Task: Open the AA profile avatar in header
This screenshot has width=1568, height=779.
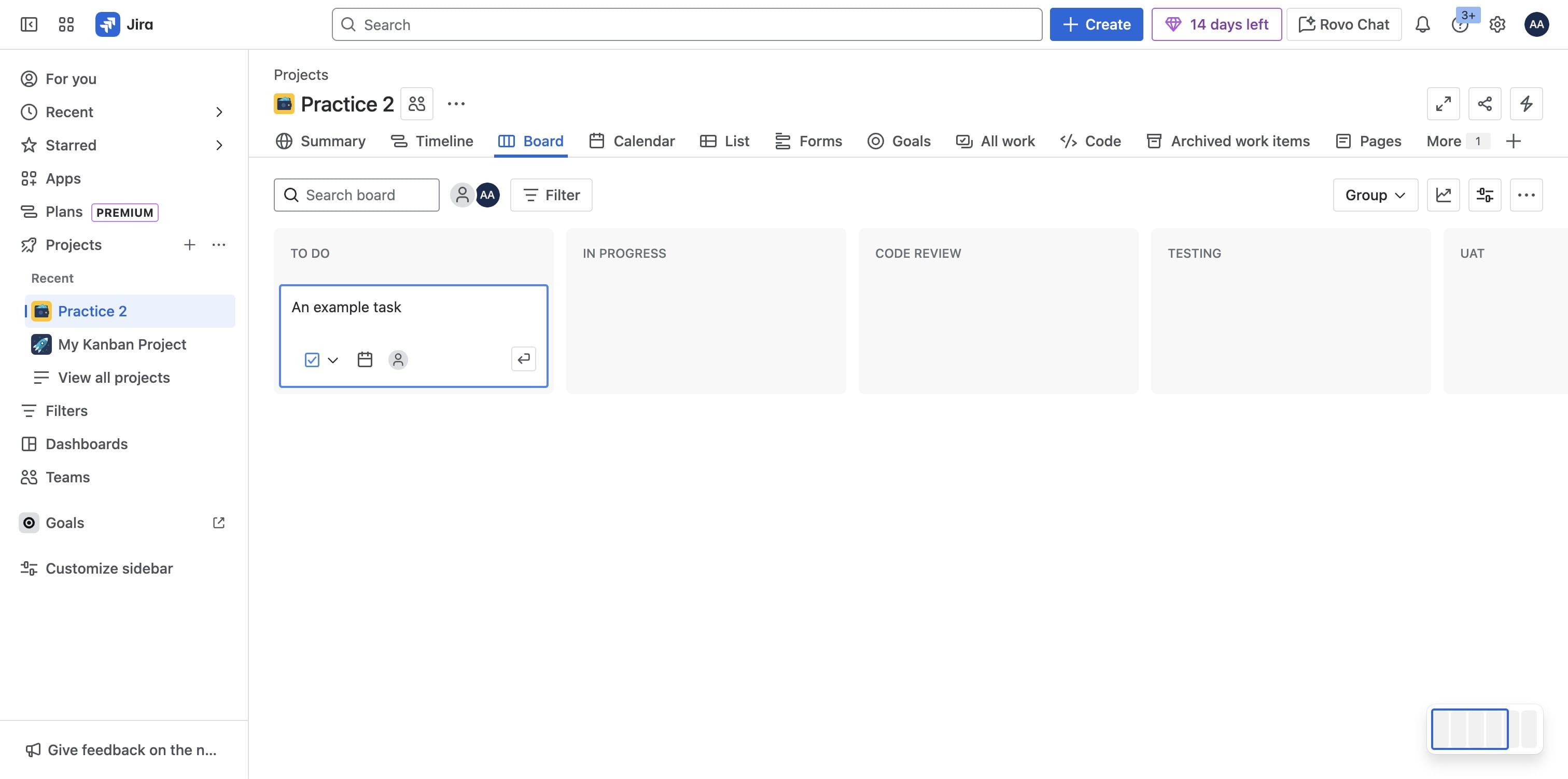Action: (x=1536, y=24)
